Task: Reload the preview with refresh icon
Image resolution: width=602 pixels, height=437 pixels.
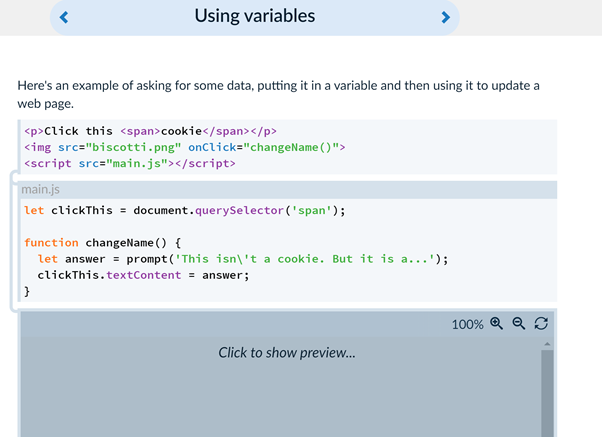Action: tap(541, 324)
